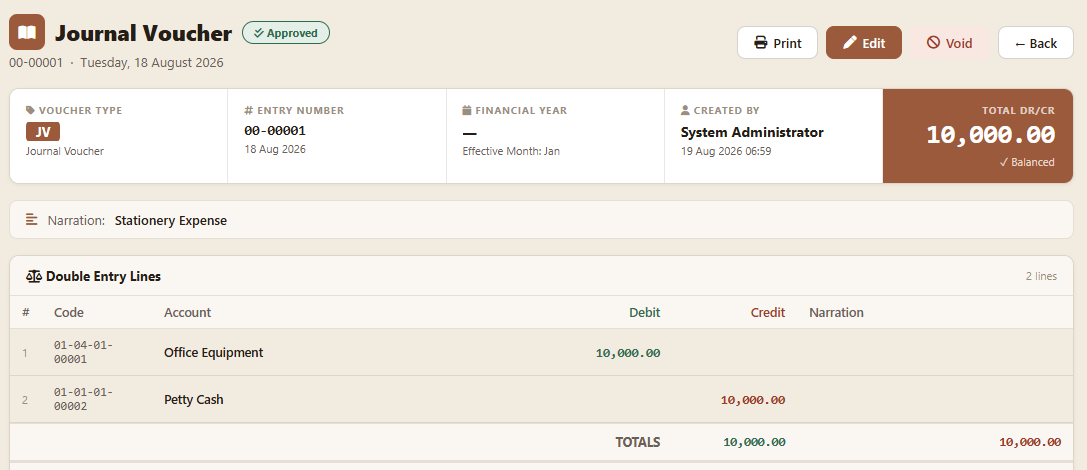Click the date Tuesday, 18 August 2026
The width and height of the screenshot is (1087, 470).
coord(152,62)
